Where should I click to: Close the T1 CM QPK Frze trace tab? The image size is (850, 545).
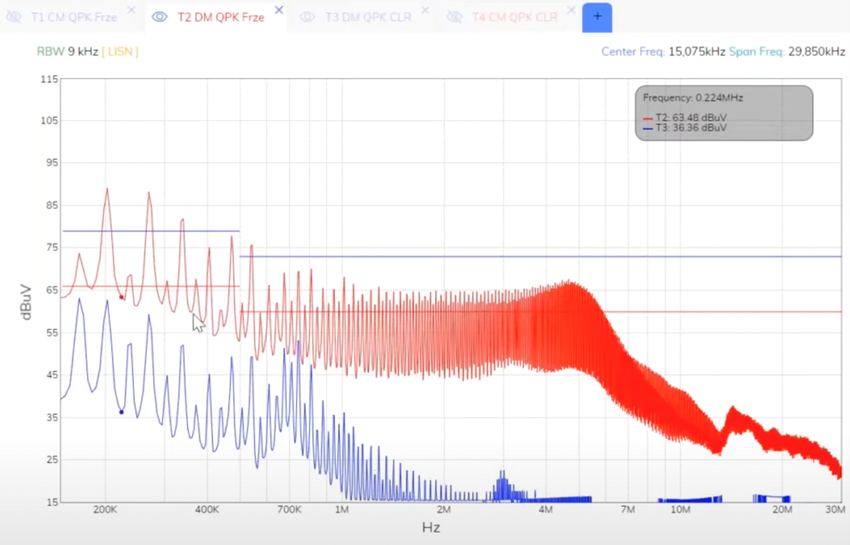[x=131, y=10]
